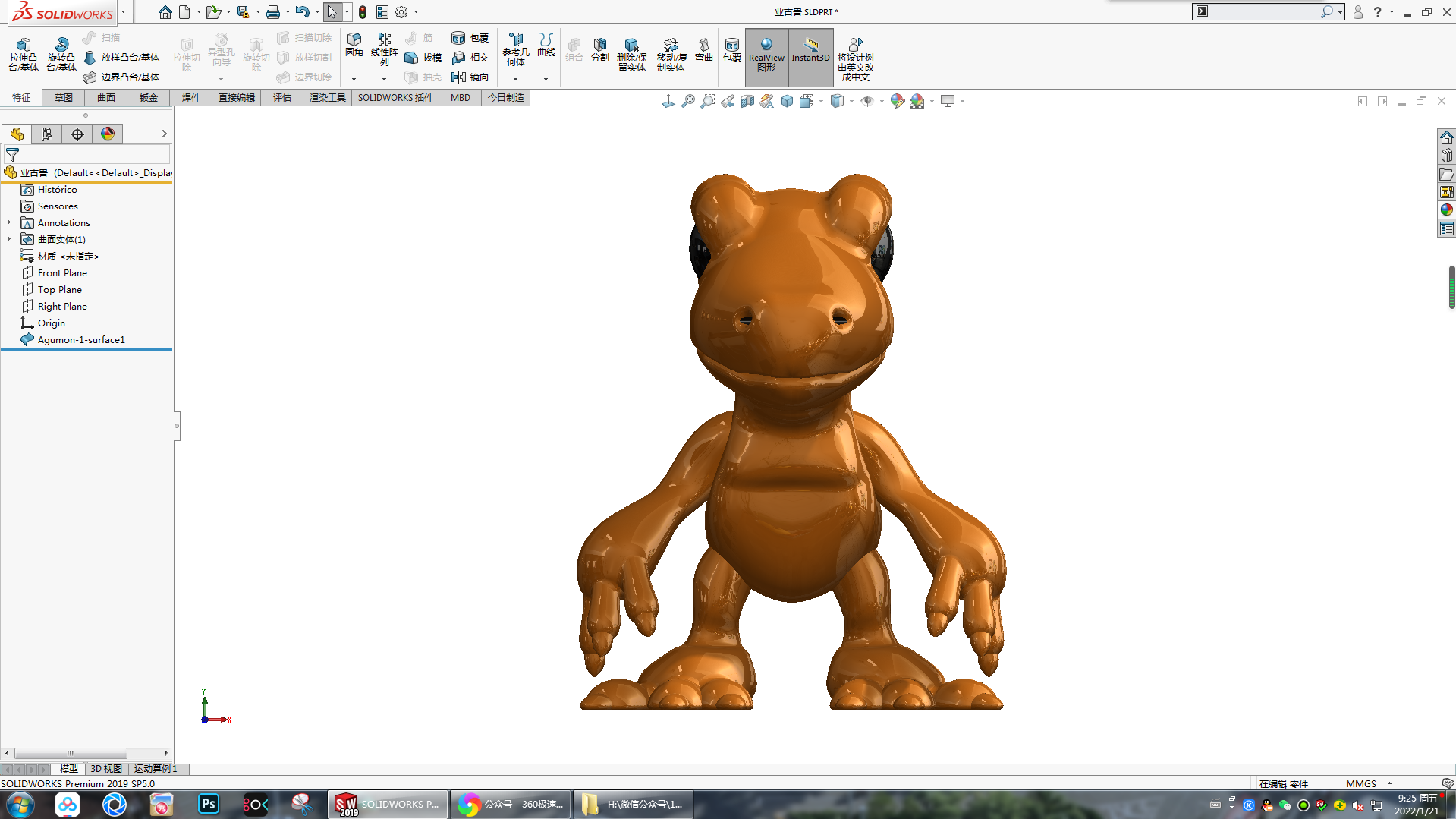The image size is (1456, 819).
Task: Click the Delete/Keep Body 删除/保留实体 tool
Action: 632,55
